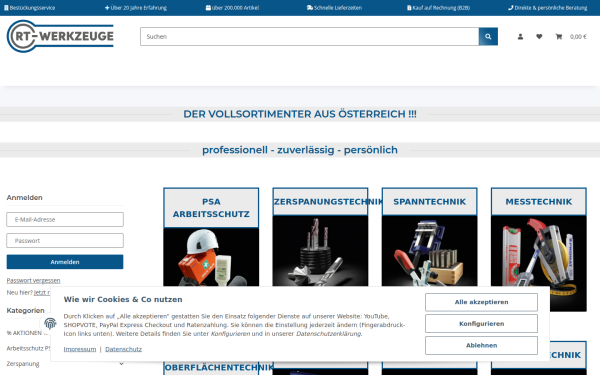Click the search magnifier button
The width and height of the screenshot is (600, 375).
point(488,37)
